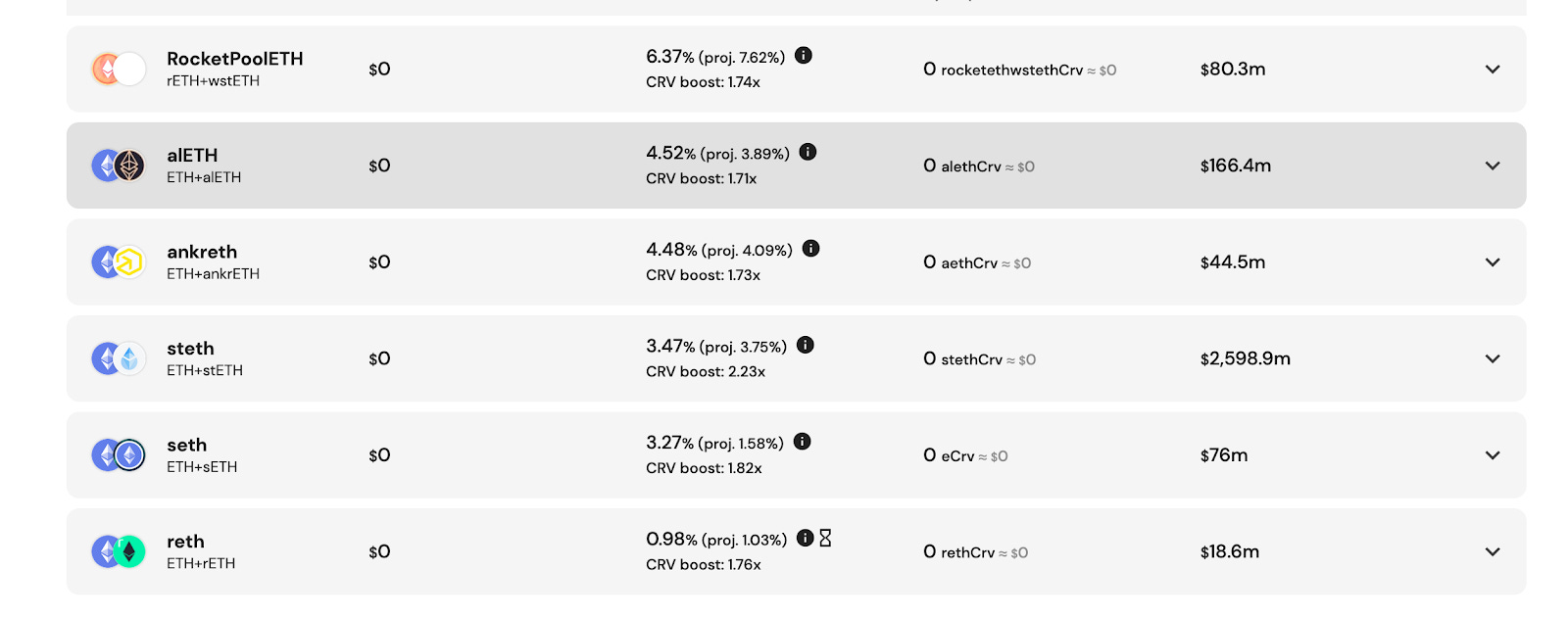
Task: Click the seth token pair icon
Action: (119, 454)
